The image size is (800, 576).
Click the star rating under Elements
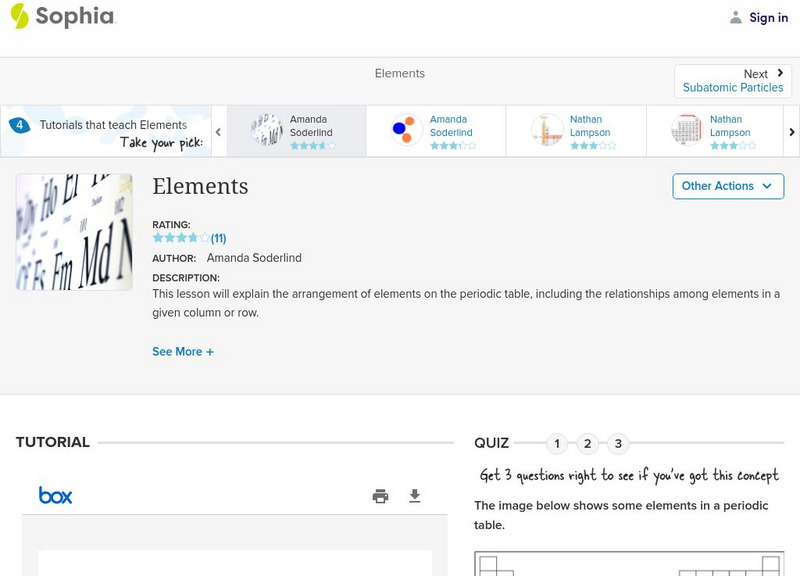181,238
